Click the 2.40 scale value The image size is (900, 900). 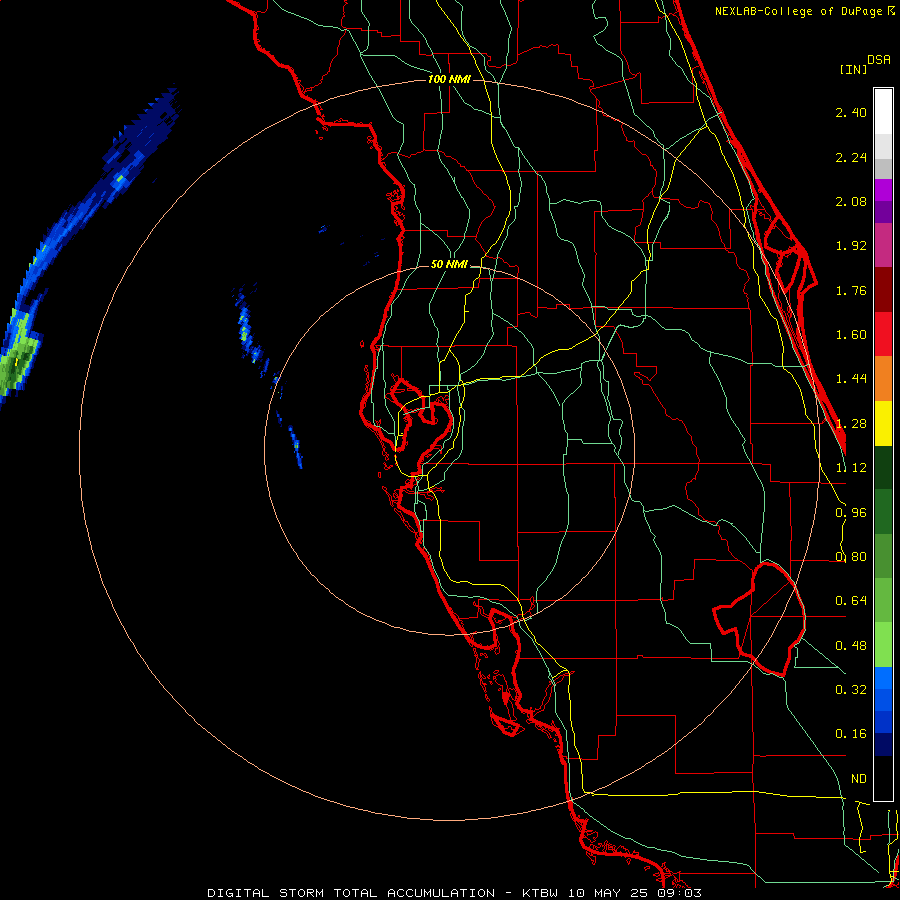tap(851, 112)
